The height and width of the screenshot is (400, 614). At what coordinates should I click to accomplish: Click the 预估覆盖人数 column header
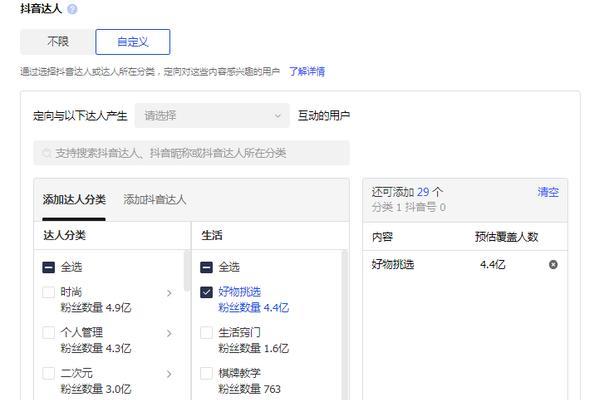point(506,237)
